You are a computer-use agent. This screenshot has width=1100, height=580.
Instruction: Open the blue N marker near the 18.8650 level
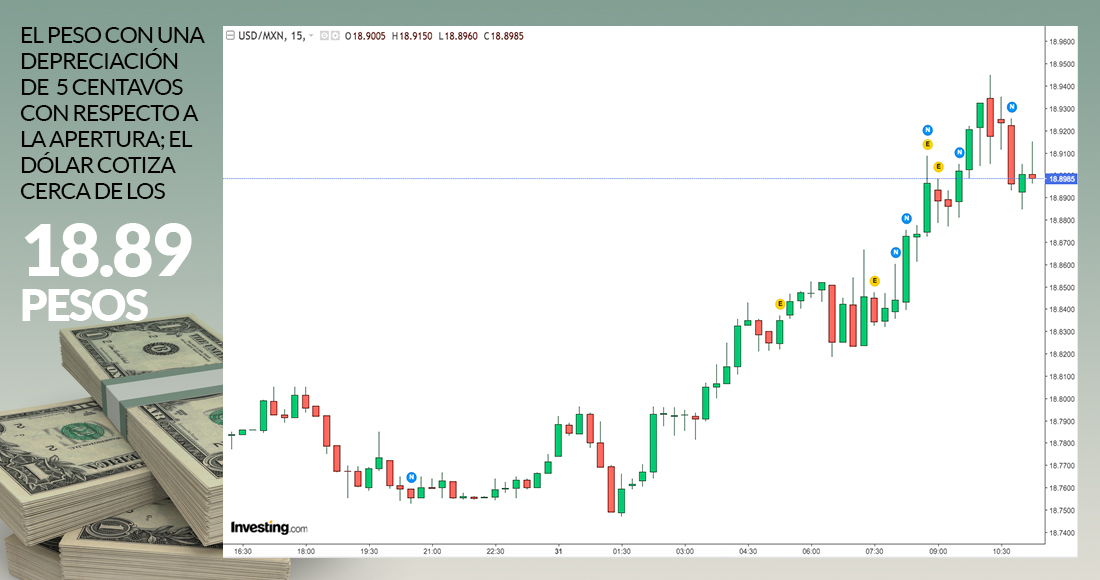895,252
